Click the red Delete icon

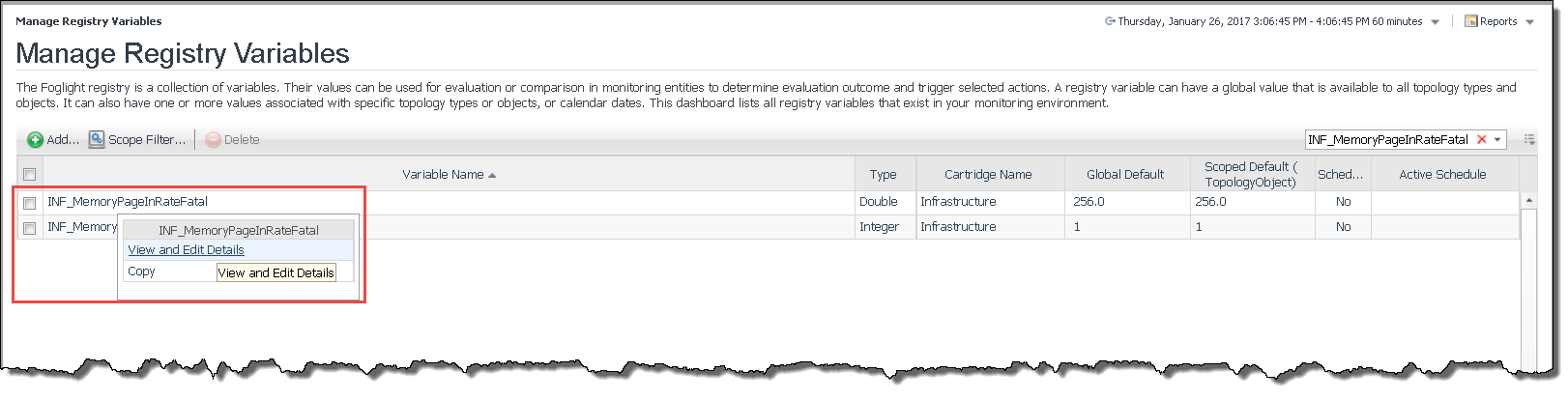pyautogui.click(x=213, y=140)
